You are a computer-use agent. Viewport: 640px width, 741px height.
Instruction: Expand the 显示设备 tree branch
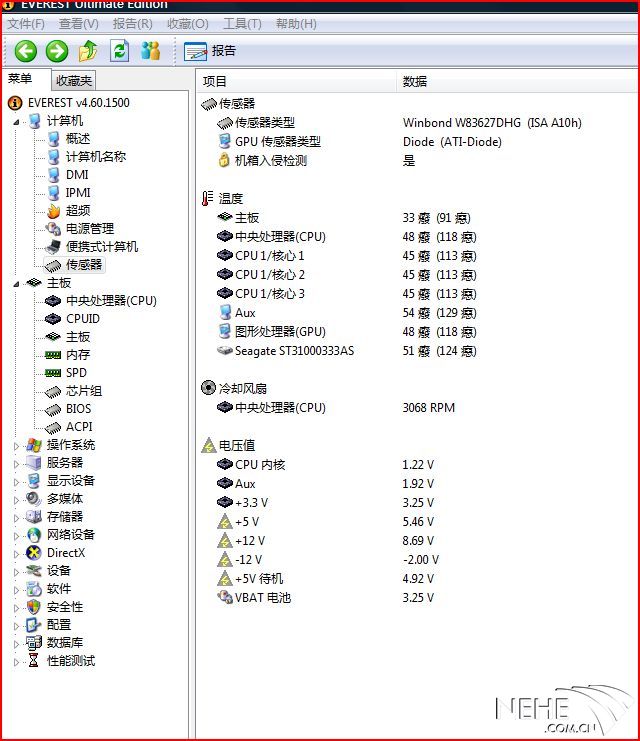coord(17,482)
